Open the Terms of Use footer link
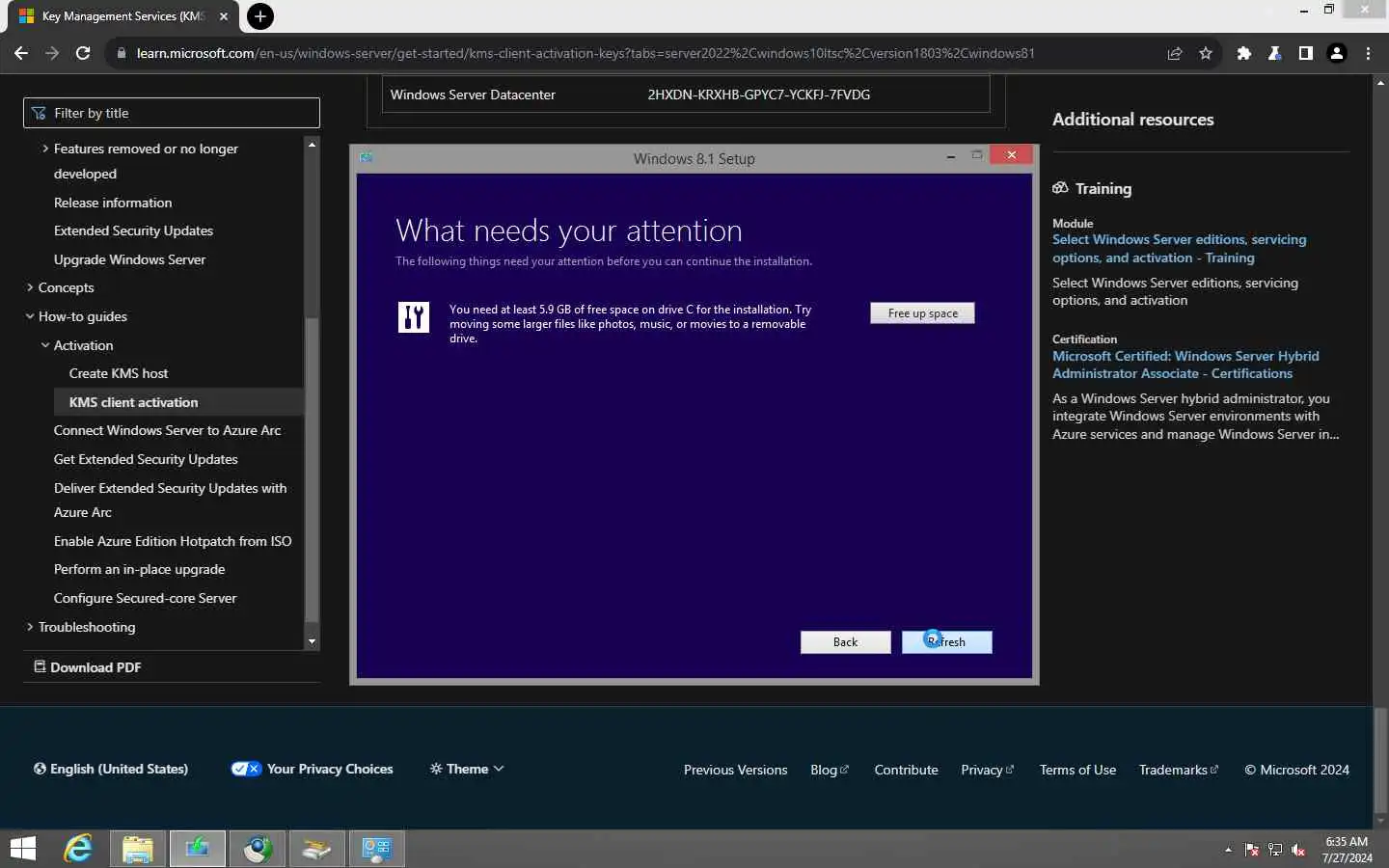The height and width of the screenshot is (868, 1389). tap(1077, 770)
